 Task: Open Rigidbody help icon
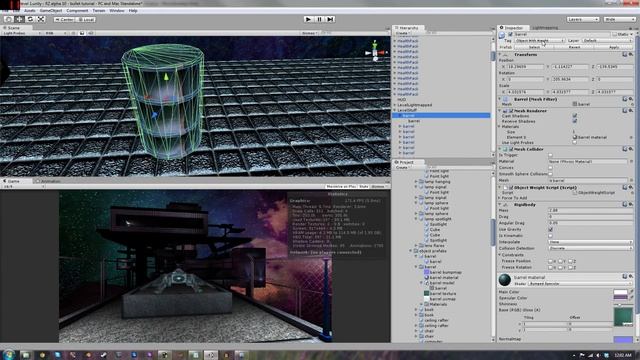(x=624, y=204)
